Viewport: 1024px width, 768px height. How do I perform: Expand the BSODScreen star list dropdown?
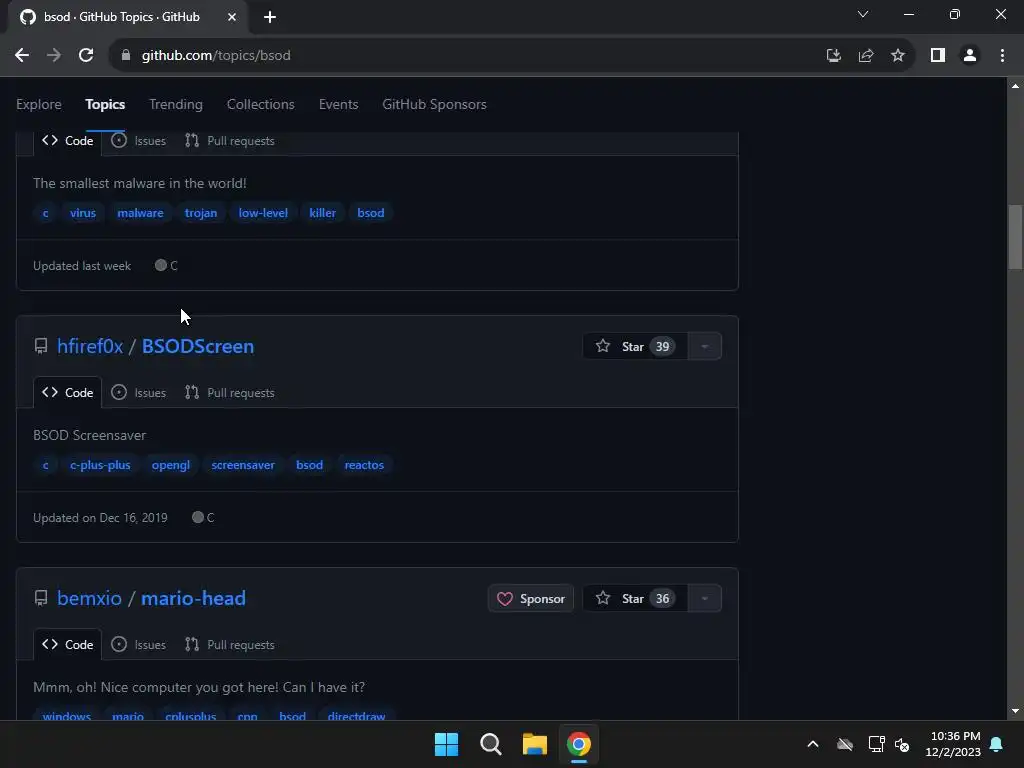pos(705,347)
